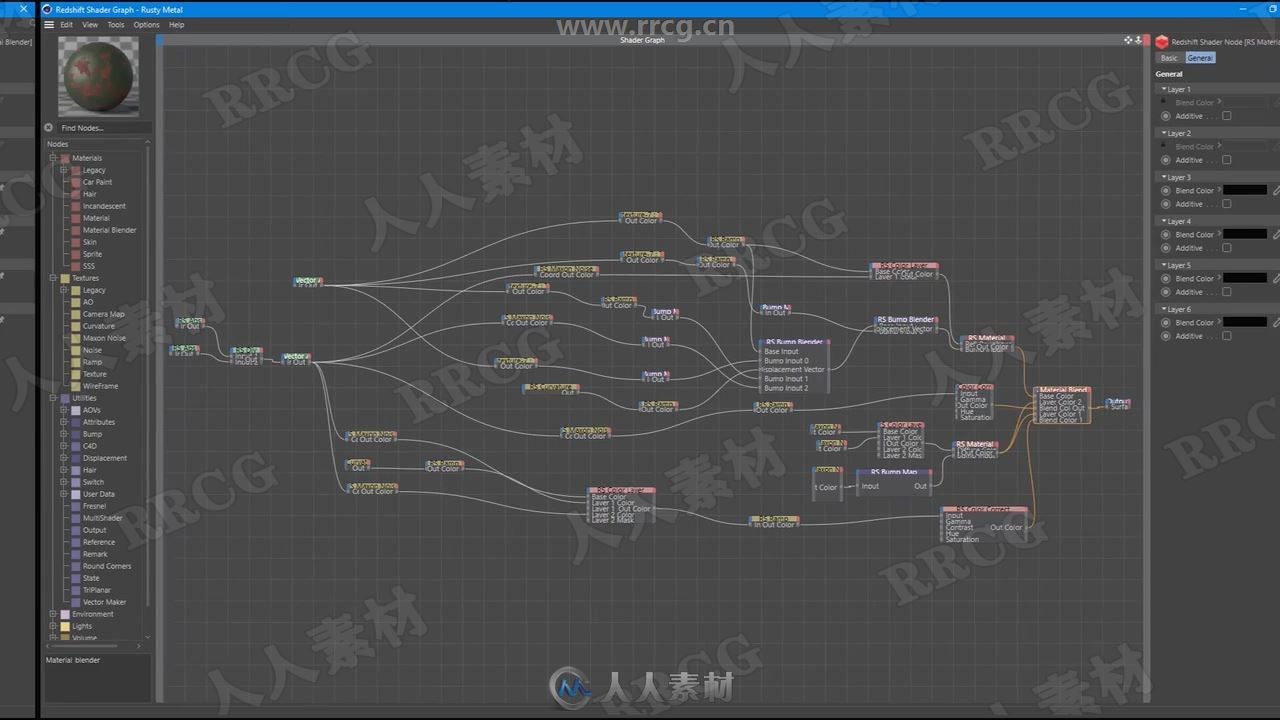The width and height of the screenshot is (1280, 720).
Task: Click the Ramp texture icon
Action: [x=75, y=362]
